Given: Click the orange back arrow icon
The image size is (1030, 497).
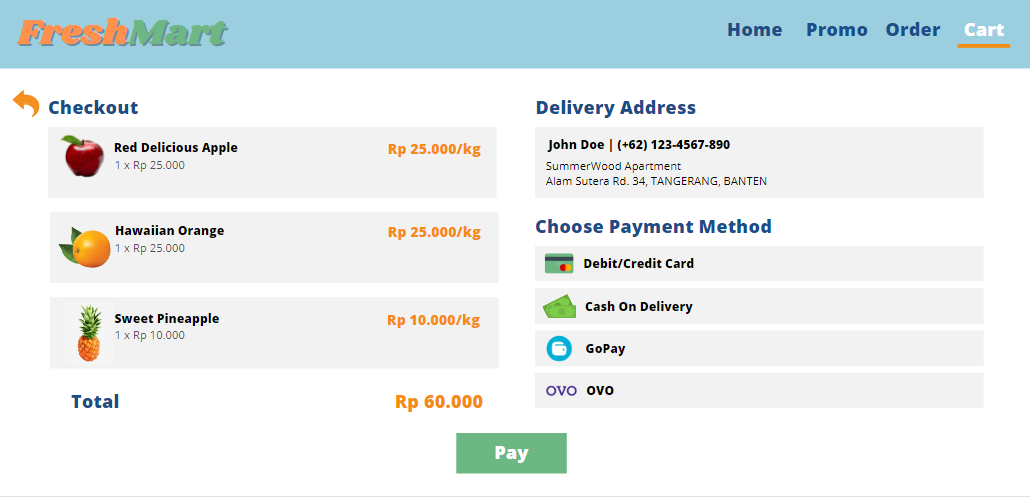Looking at the screenshot, I should pos(26,103).
